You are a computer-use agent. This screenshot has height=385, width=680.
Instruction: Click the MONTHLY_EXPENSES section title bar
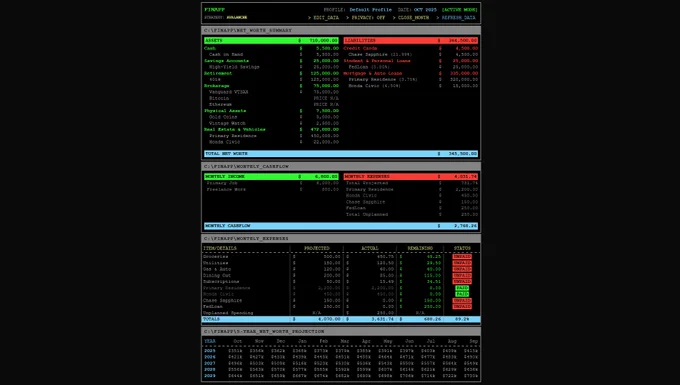click(x=341, y=238)
